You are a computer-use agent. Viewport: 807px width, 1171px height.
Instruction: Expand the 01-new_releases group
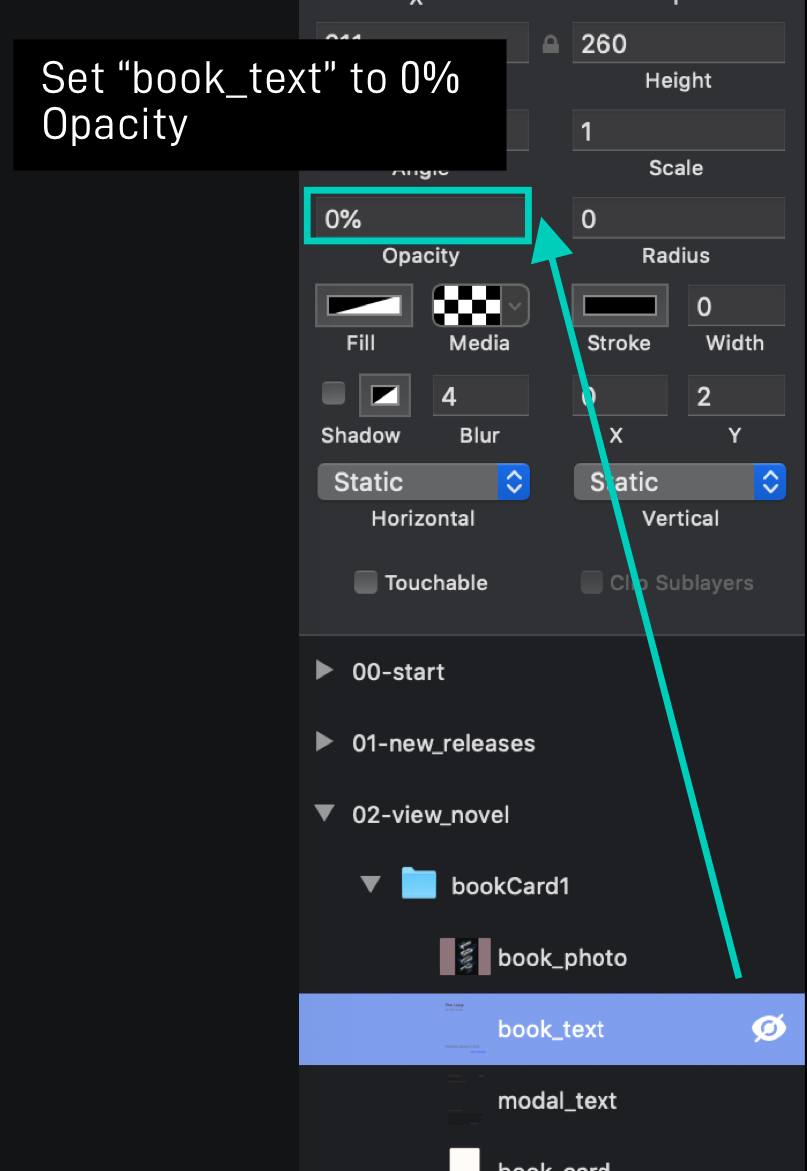[324, 742]
